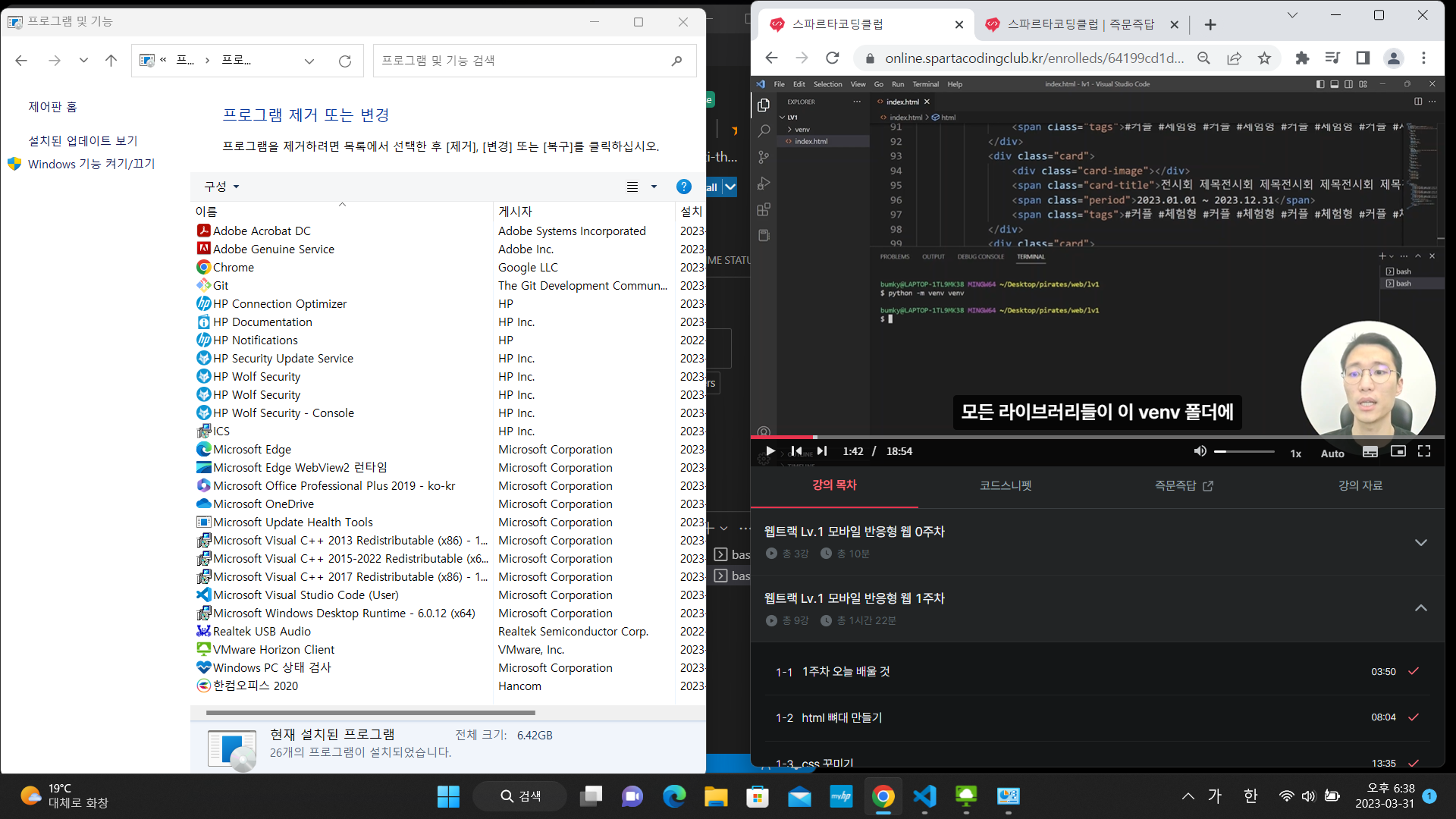The height and width of the screenshot is (819, 1456).
Task: Expand the address bar history dropdown
Action: tap(309, 61)
